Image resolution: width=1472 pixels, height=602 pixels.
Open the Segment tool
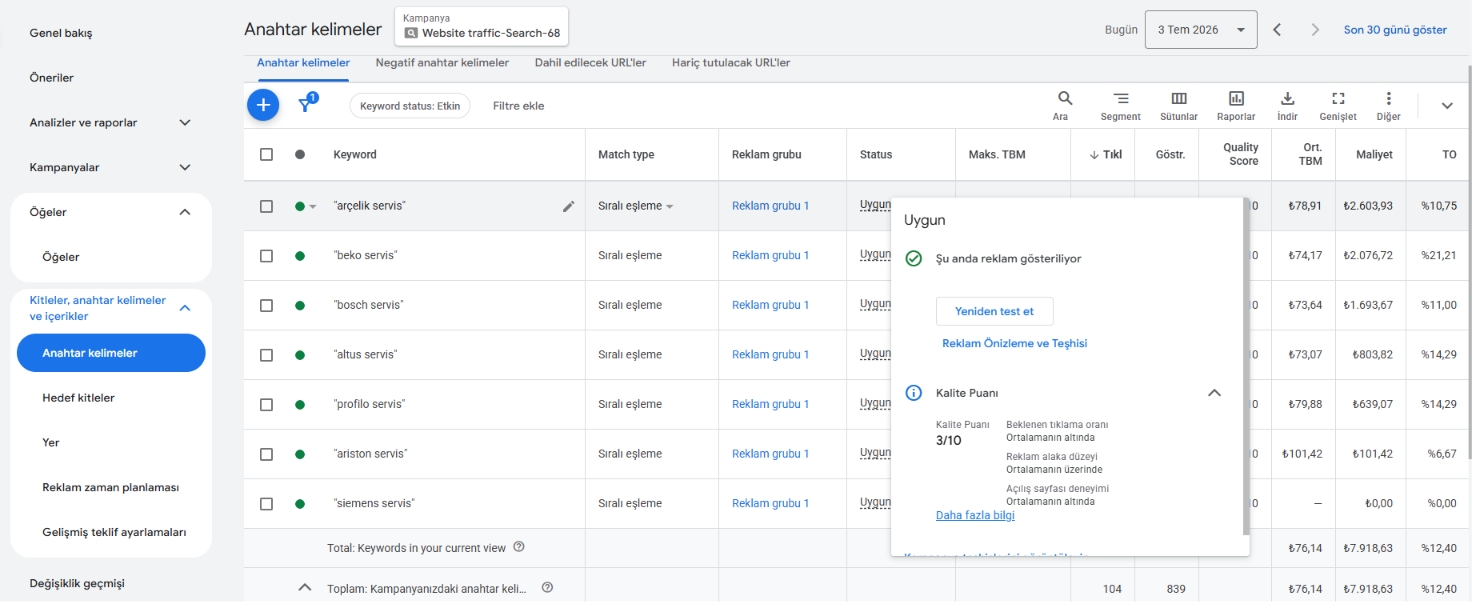1120,105
